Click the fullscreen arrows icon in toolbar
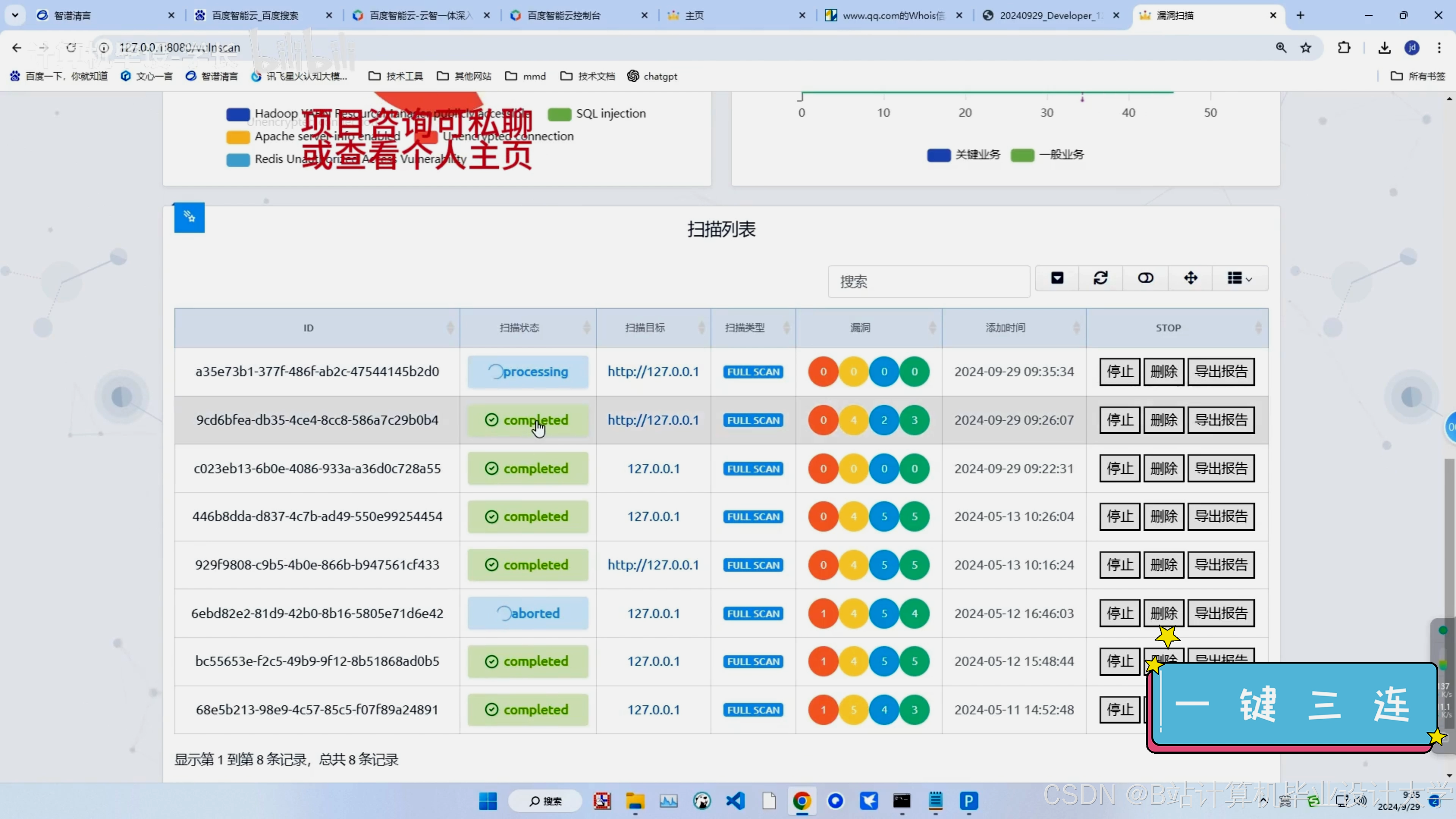The width and height of the screenshot is (1456, 819). coord(1190,278)
